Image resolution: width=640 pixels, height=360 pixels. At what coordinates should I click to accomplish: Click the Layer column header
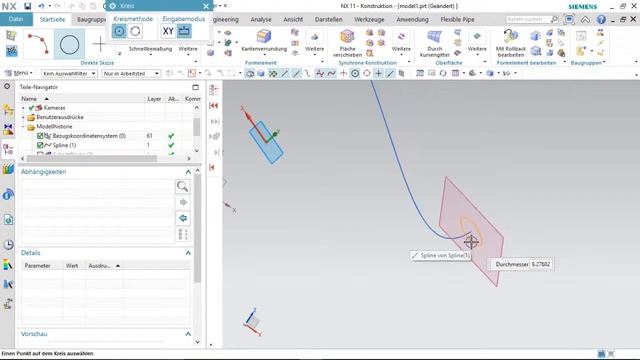[154, 99]
